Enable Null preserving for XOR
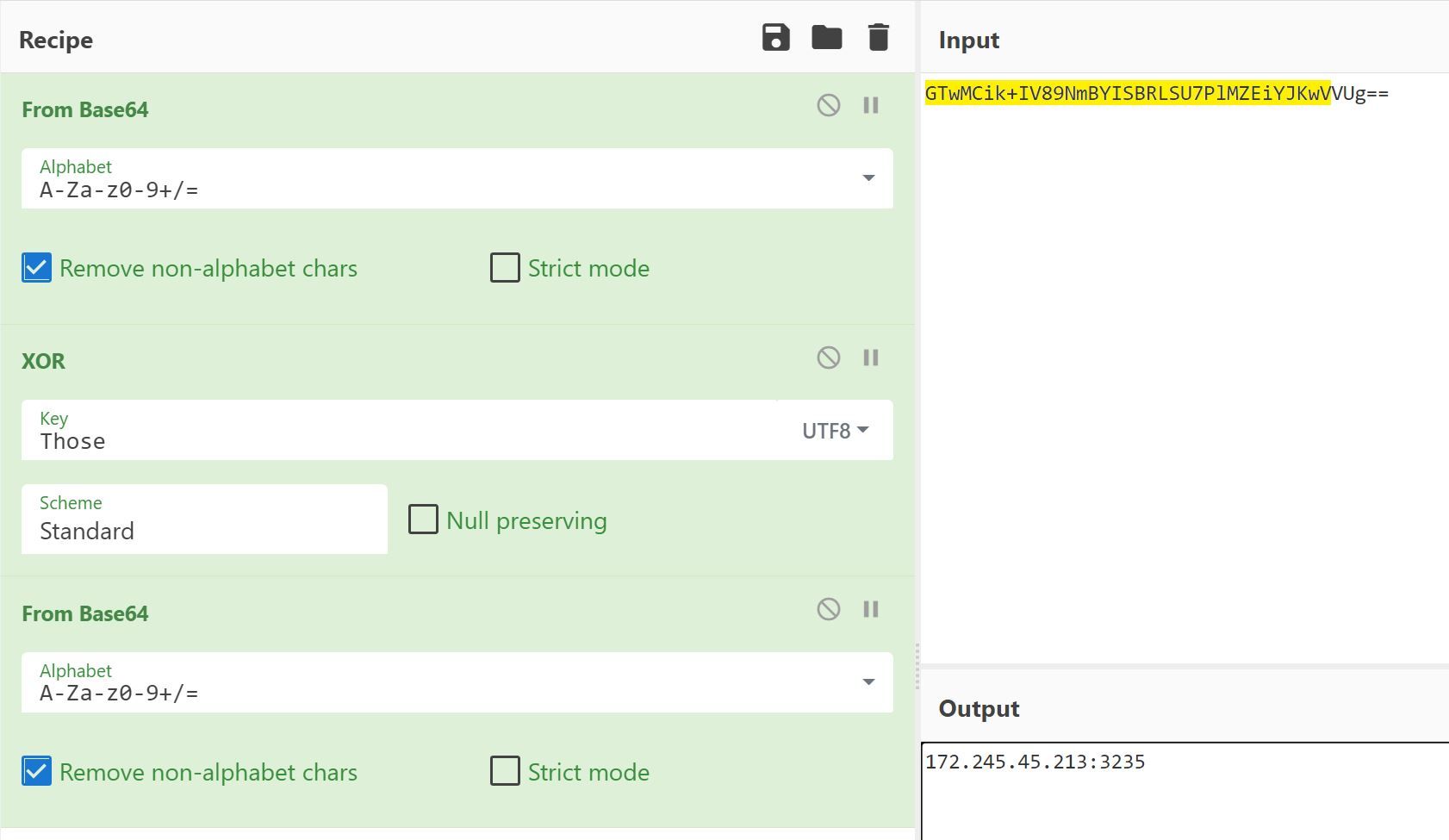This screenshot has width=1449, height=840. coord(423,520)
